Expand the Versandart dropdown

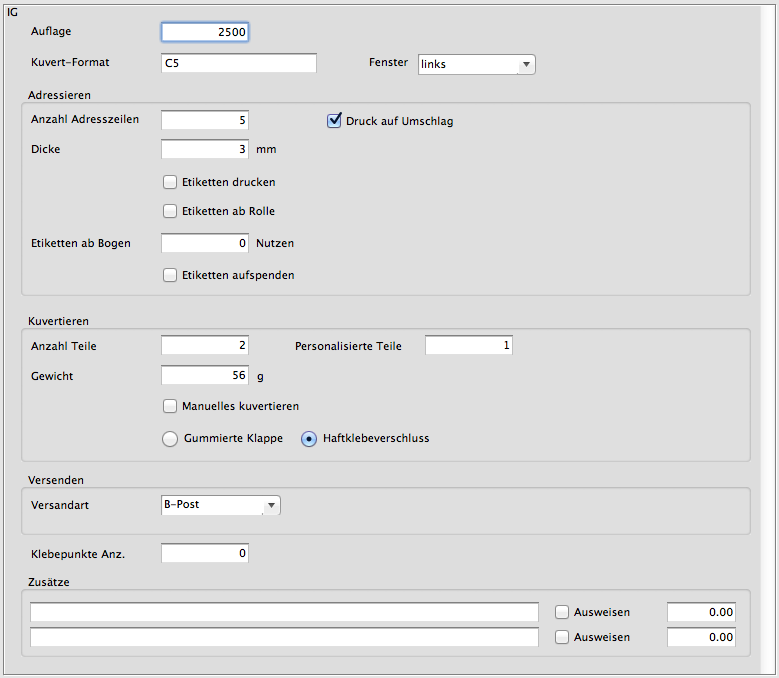[x=221, y=505]
